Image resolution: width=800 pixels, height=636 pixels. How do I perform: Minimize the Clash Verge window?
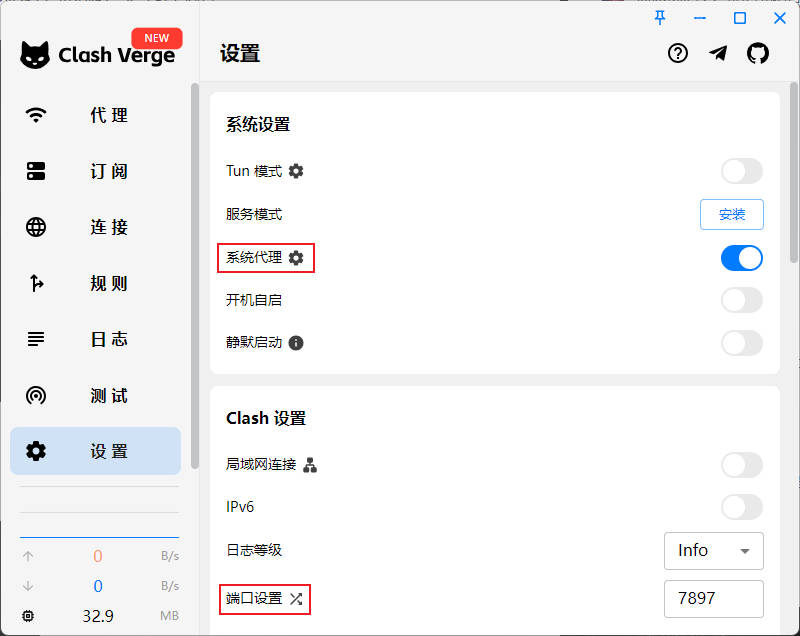tap(700, 18)
